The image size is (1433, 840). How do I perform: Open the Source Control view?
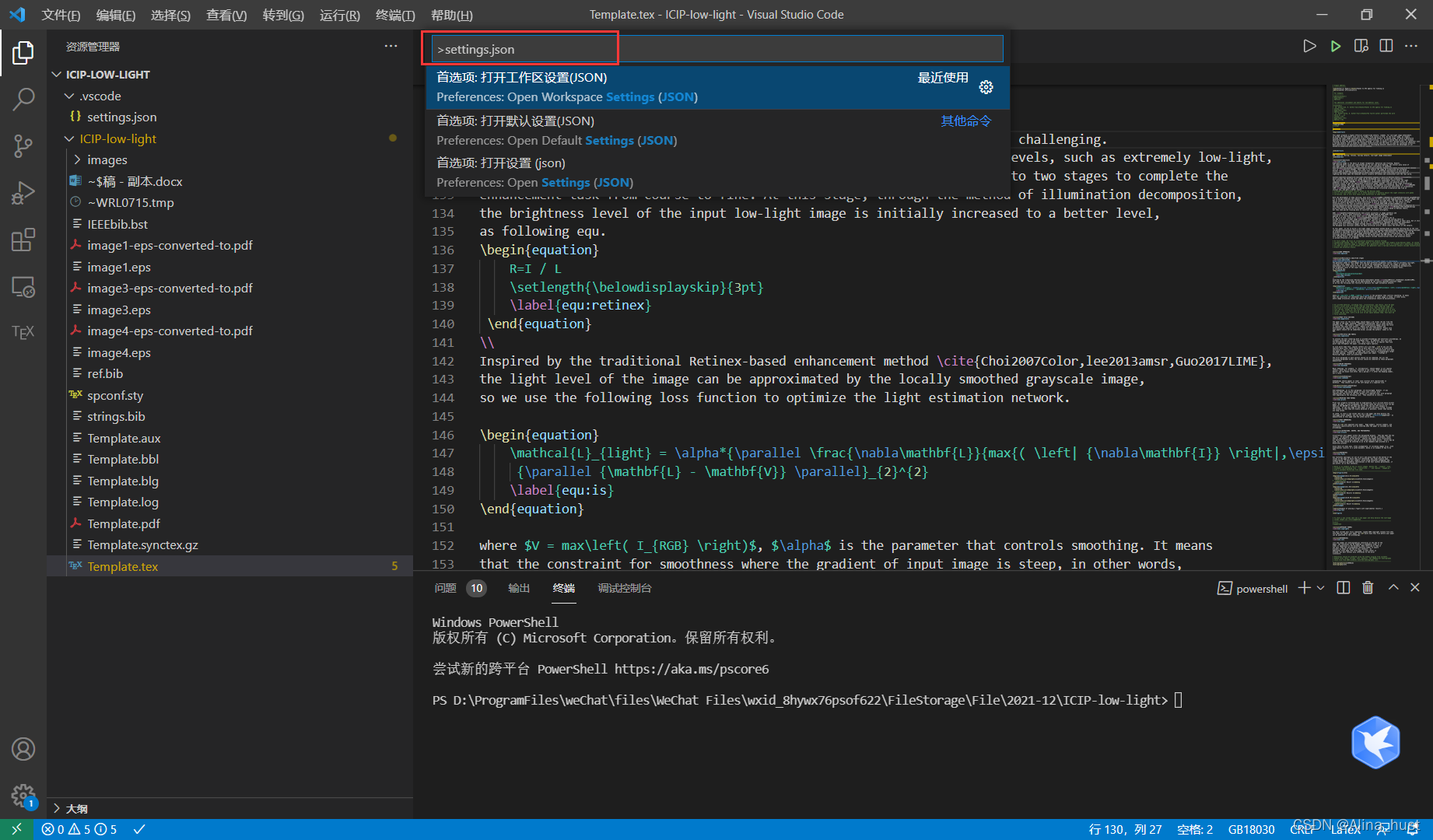[23, 145]
